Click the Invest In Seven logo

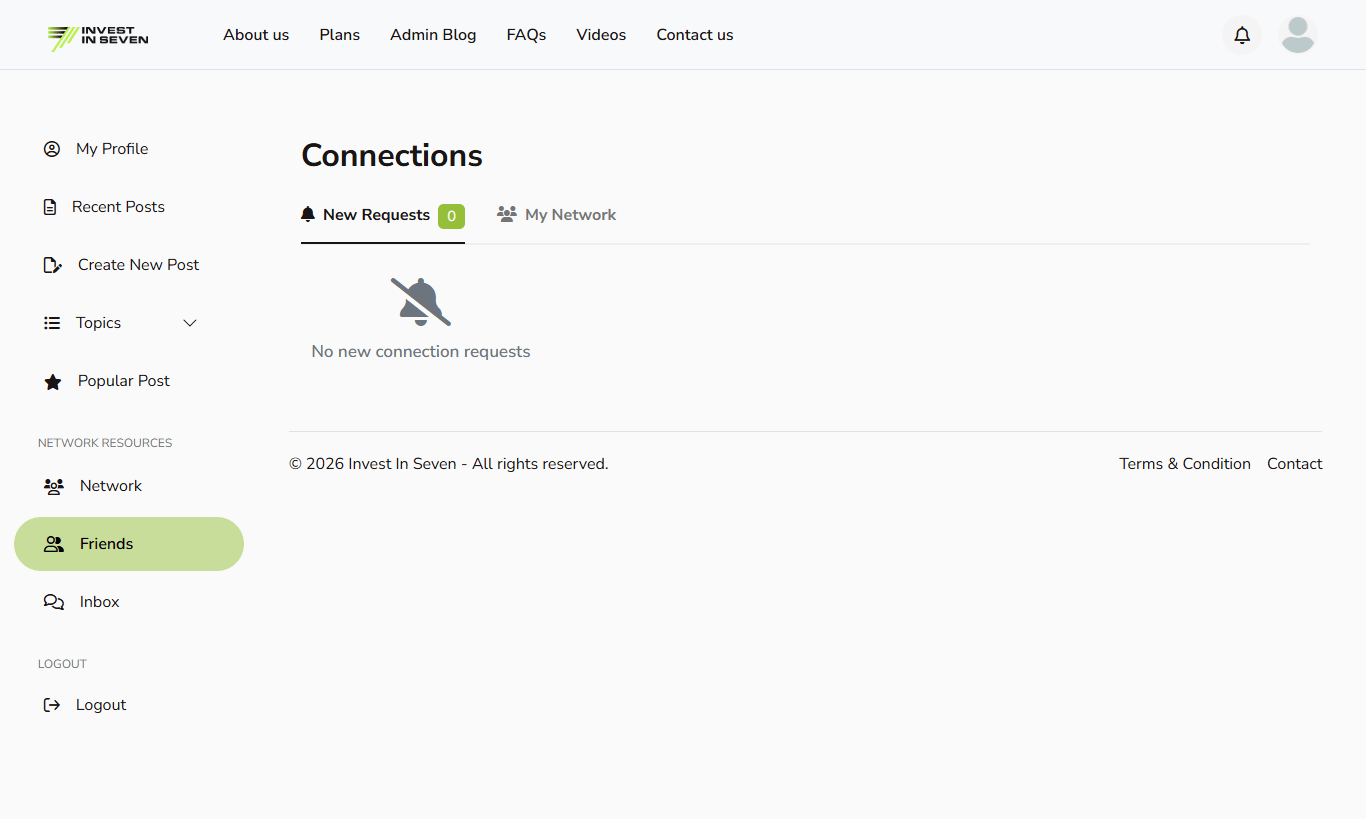click(x=98, y=36)
